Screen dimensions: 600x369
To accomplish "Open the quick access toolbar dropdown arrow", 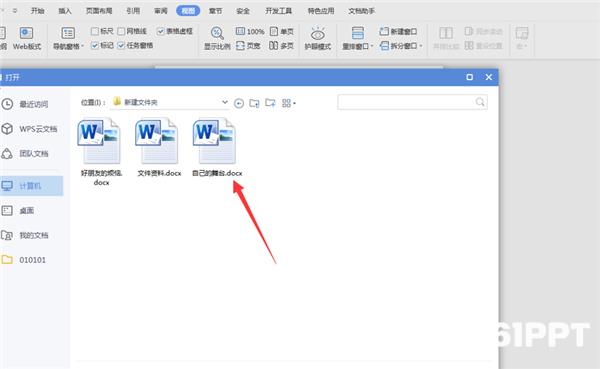I will tap(15, 11).
